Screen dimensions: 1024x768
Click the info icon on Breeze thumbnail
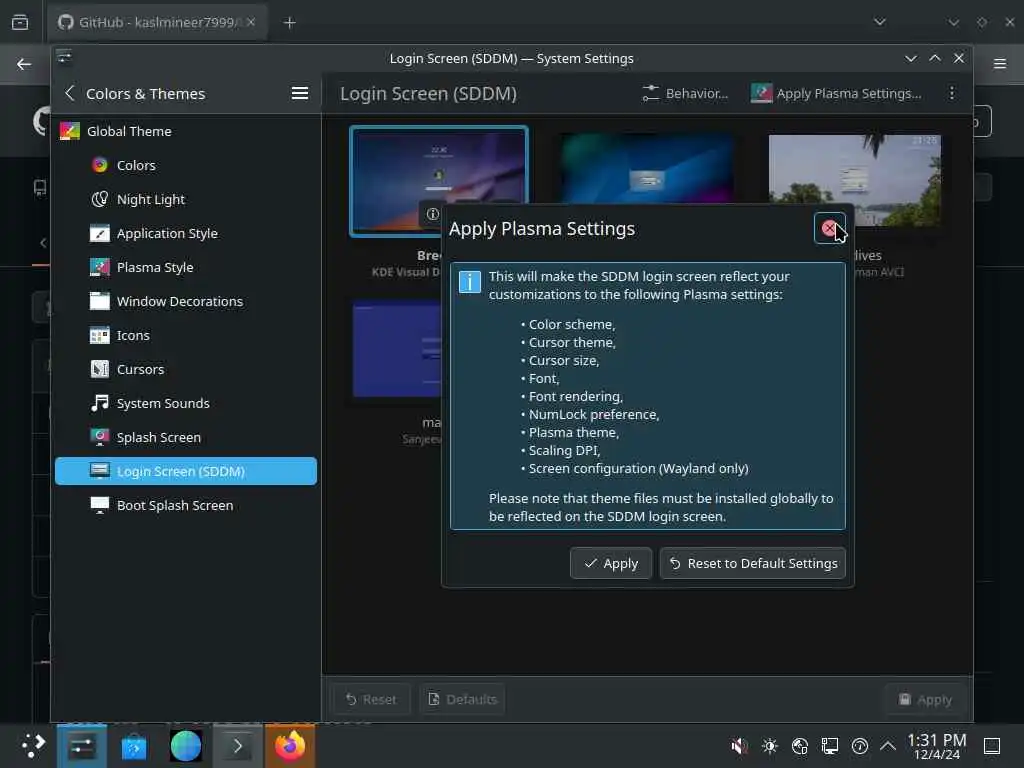point(432,214)
